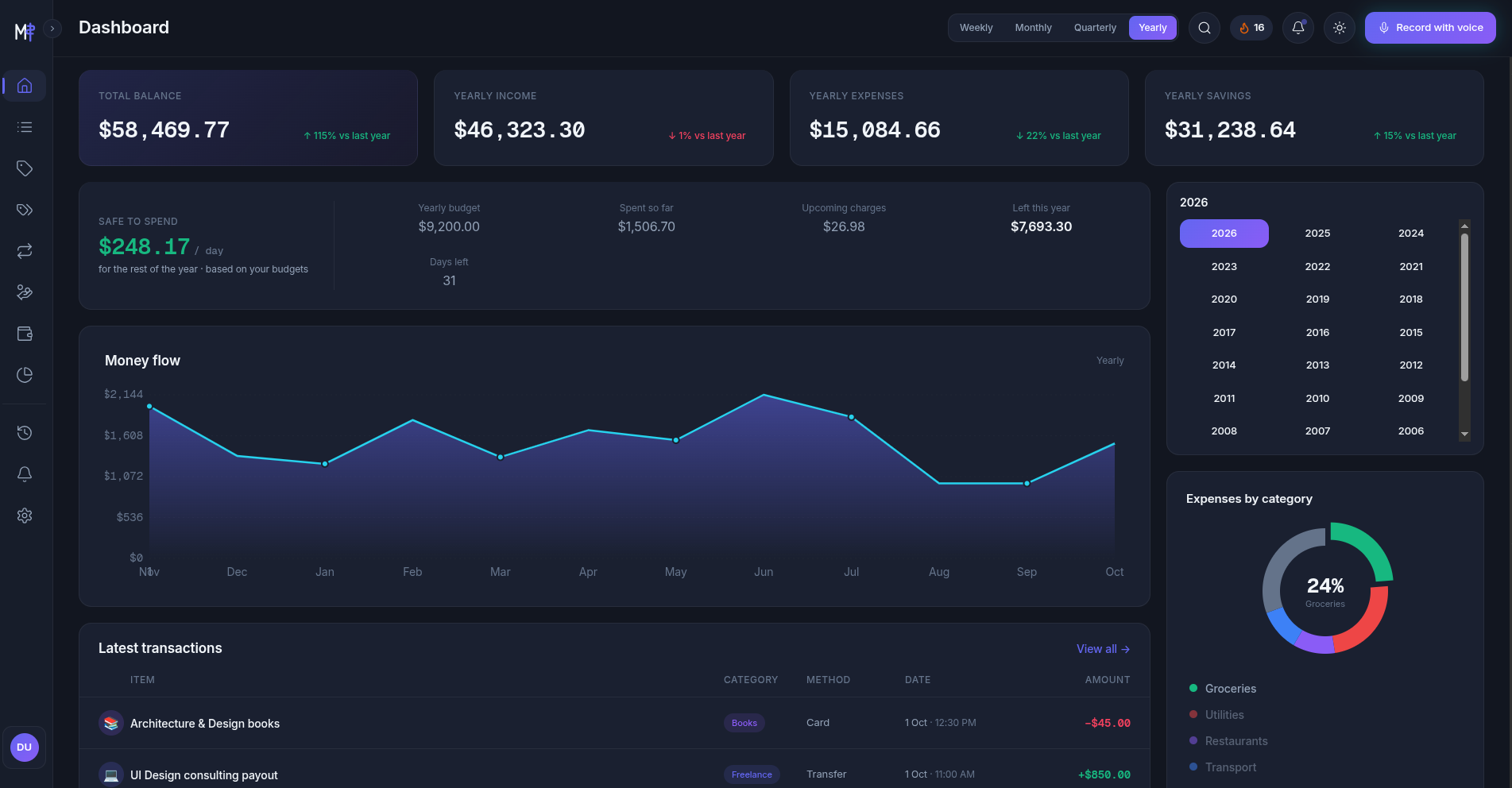
Task: Select year 2018 in the grid
Action: (x=1411, y=299)
